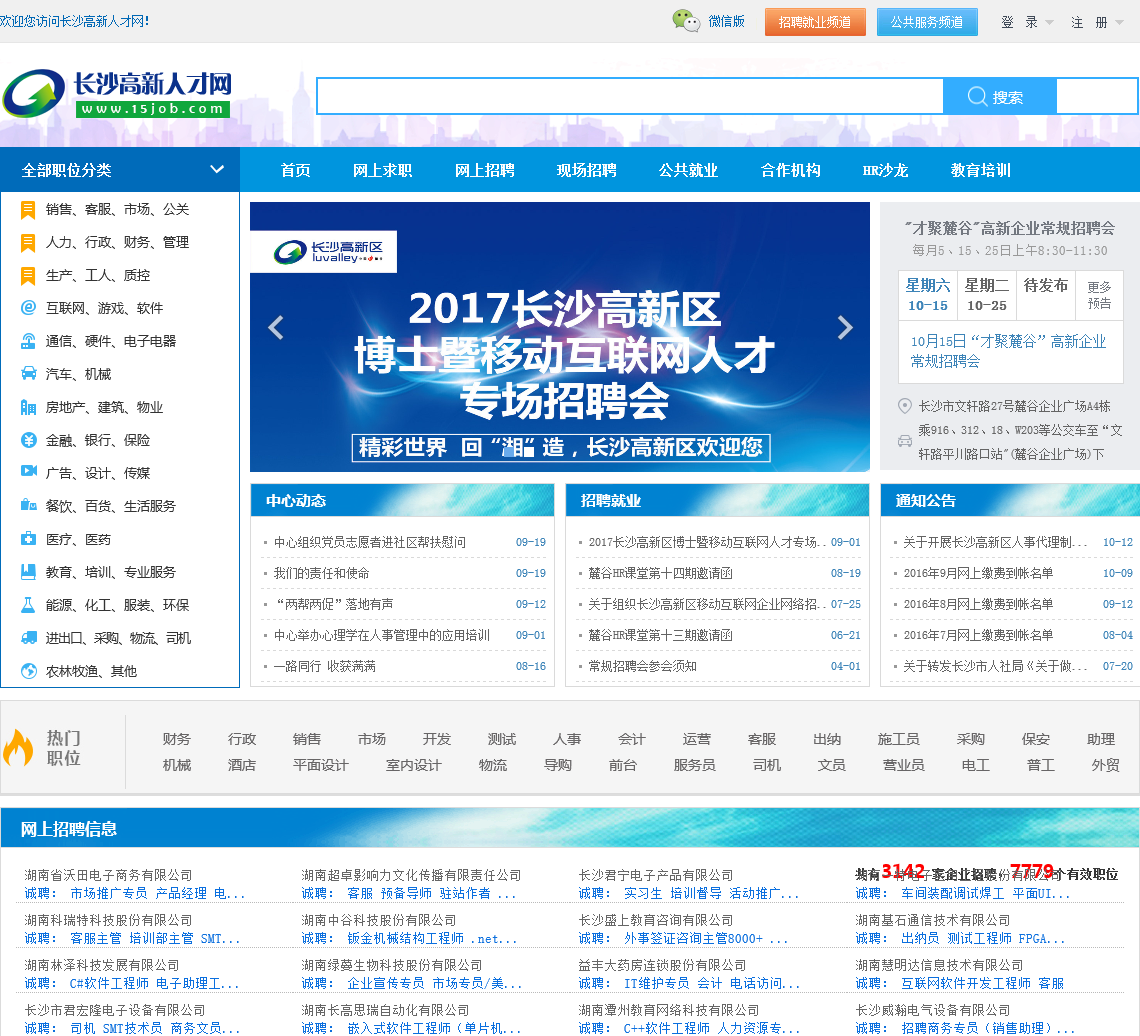The width and height of the screenshot is (1140, 1036).
Task: Select the 星期六 10-15 tab
Action: pyautogui.click(x=928, y=295)
